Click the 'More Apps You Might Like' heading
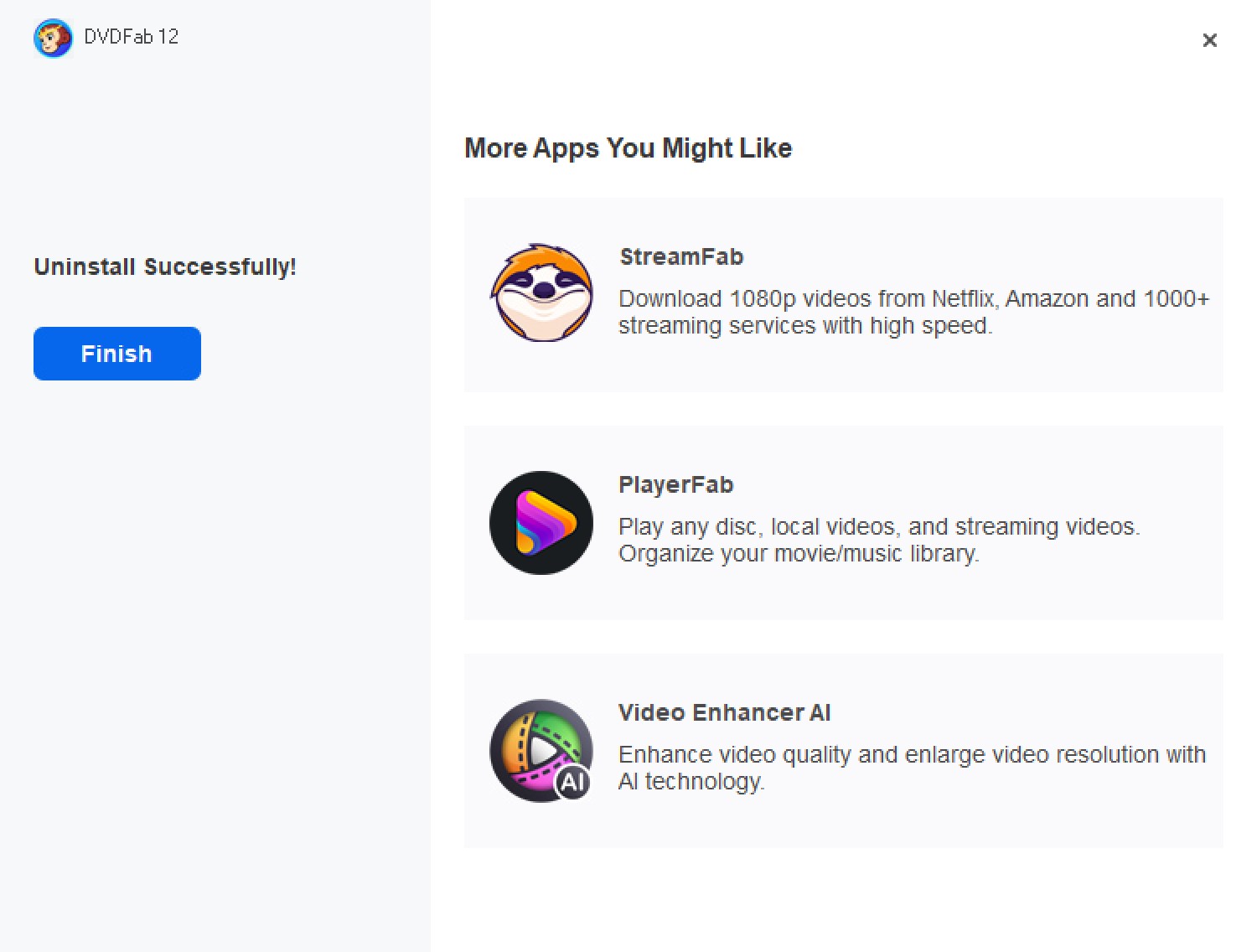The width and height of the screenshot is (1257, 952). pyautogui.click(x=628, y=148)
